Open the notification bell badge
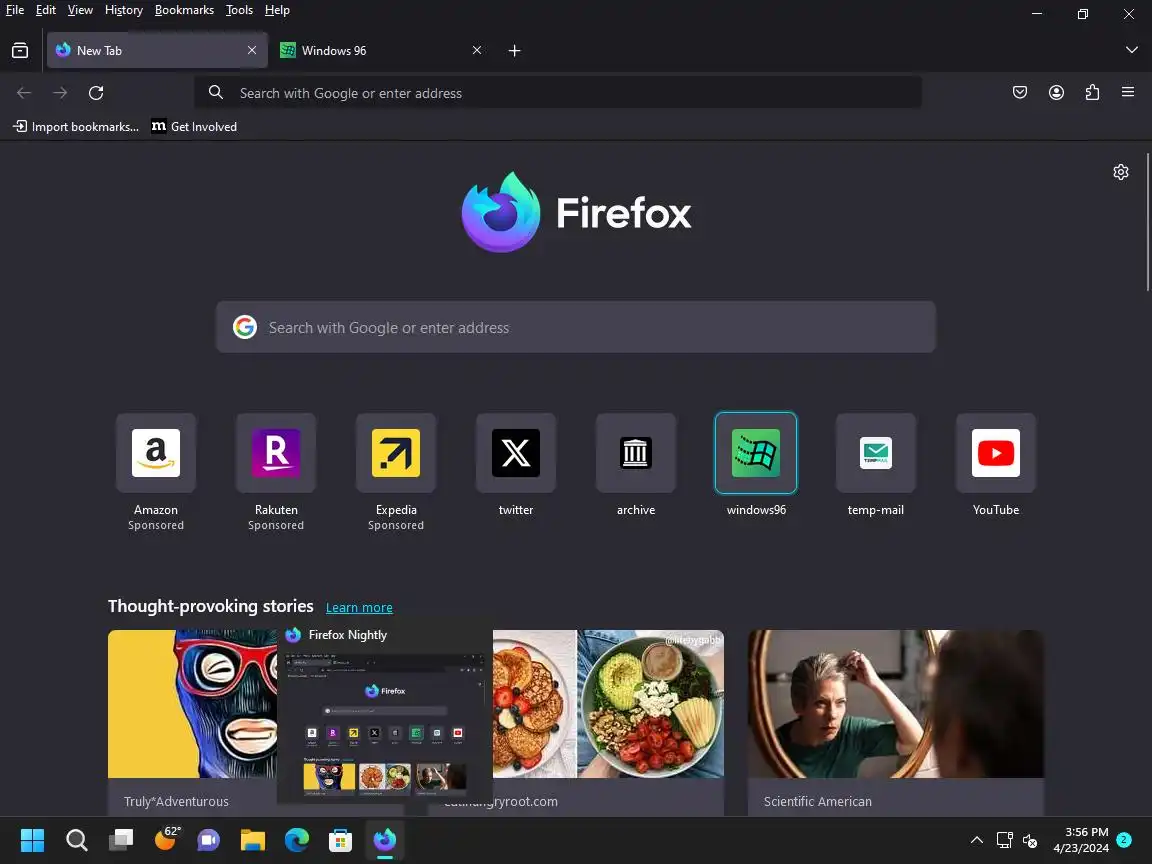1152x864 pixels. (x=1123, y=839)
